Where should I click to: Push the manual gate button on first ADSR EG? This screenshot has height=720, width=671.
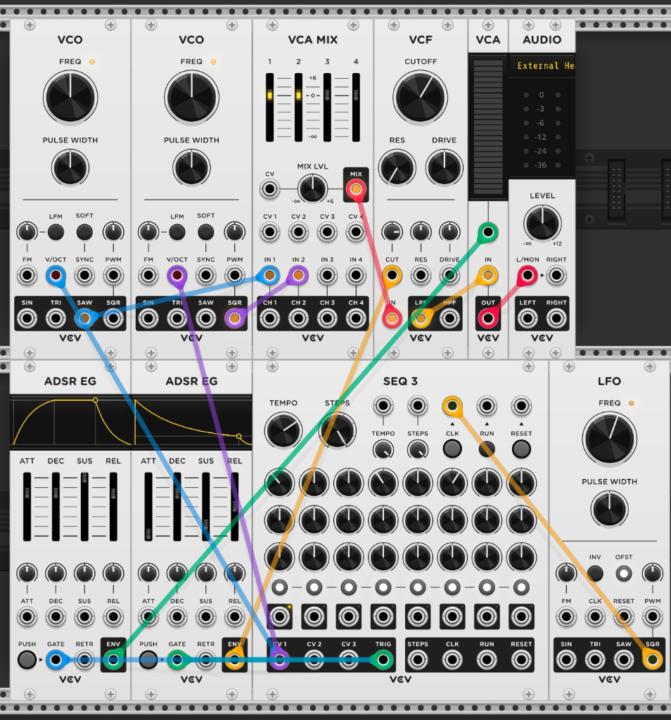tap(27, 659)
